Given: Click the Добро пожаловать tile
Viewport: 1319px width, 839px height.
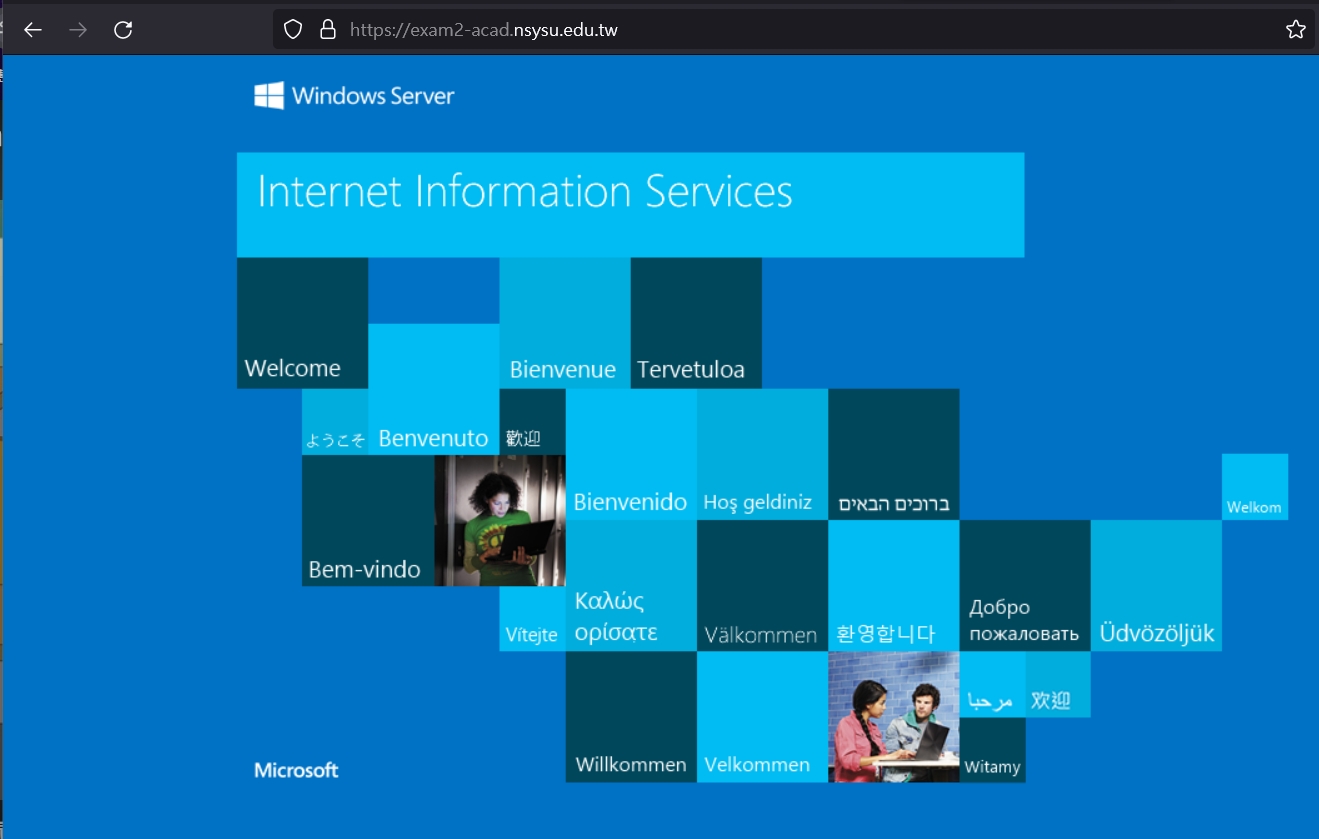Looking at the screenshot, I should tap(1025, 586).
